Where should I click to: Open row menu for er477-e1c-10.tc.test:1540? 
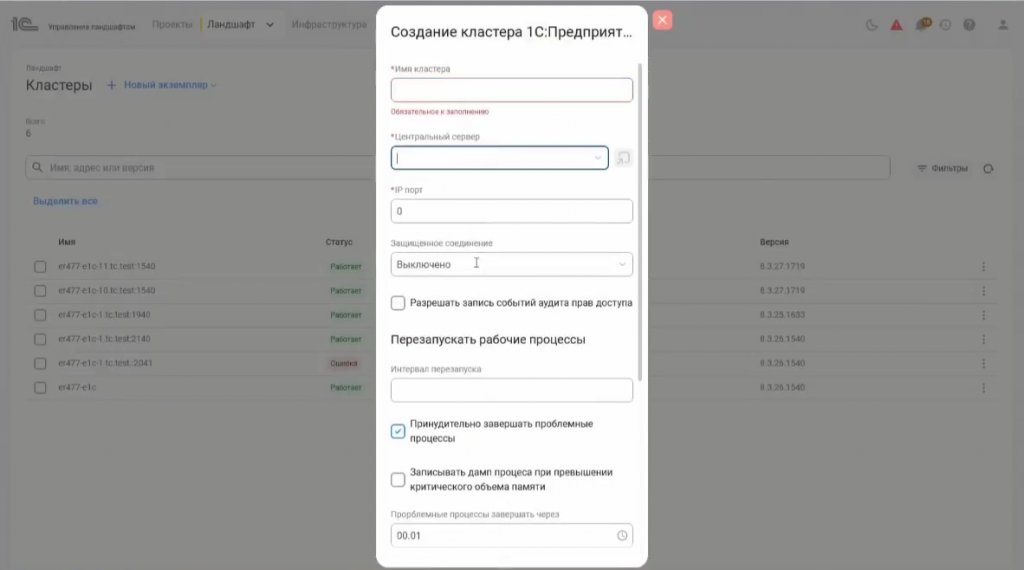tap(984, 291)
